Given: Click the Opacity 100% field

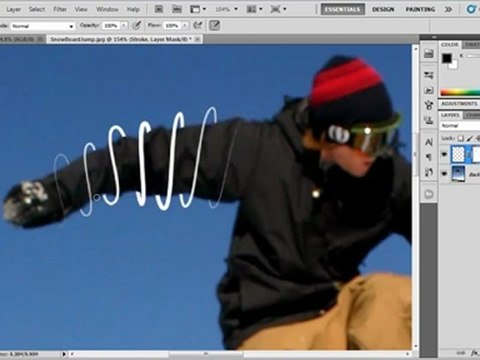Looking at the screenshot, I should pyautogui.click(x=111, y=26).
